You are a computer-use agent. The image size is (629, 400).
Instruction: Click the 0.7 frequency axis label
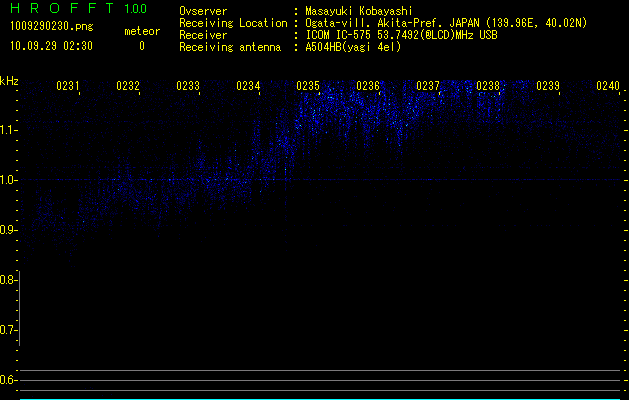tap(7, 330)
